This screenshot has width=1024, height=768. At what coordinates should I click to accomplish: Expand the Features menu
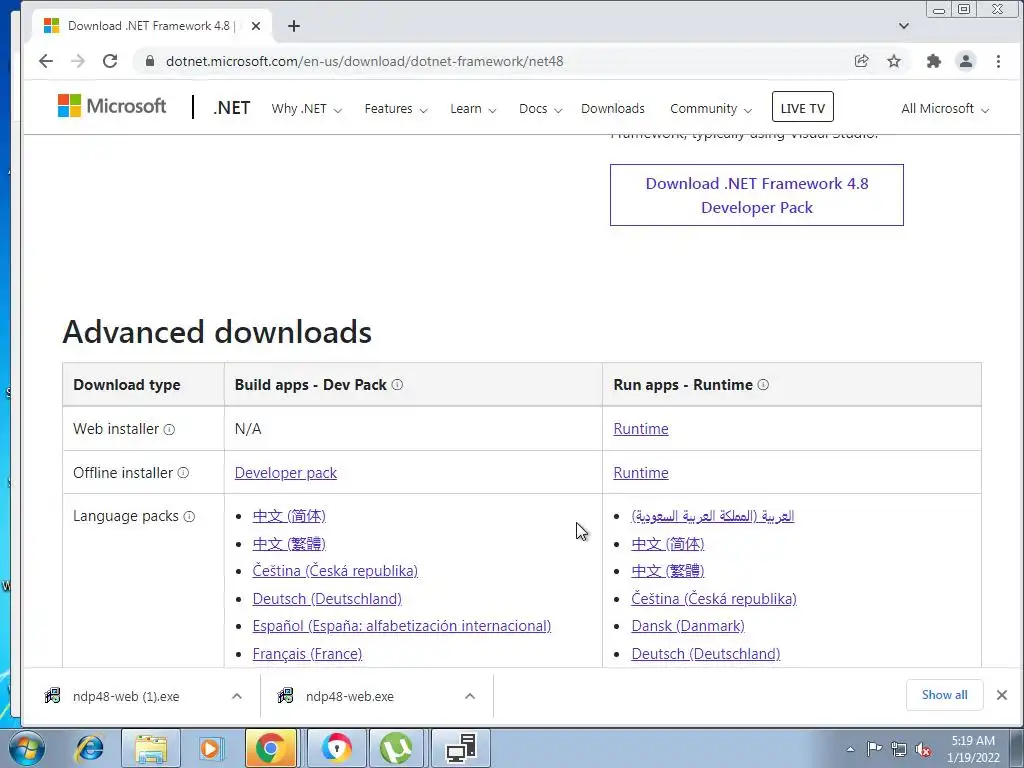[396, 109]
